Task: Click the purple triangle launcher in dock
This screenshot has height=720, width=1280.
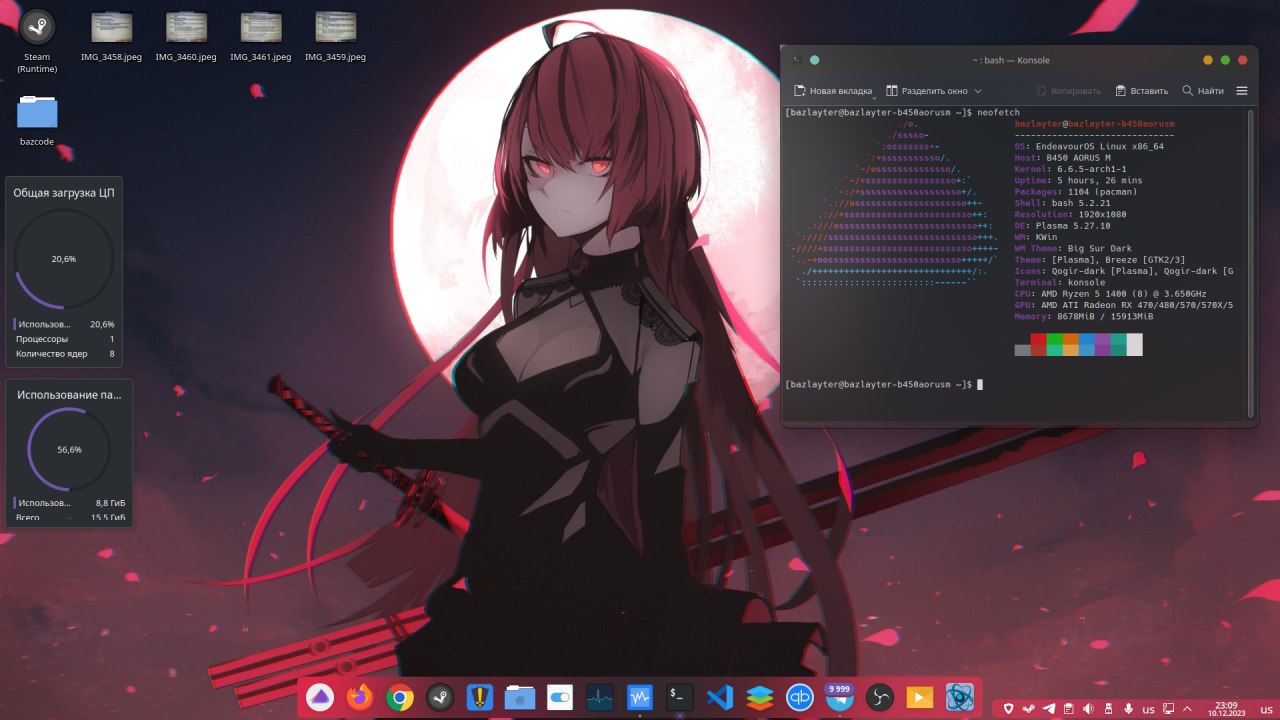Action: tap(320, 697)
